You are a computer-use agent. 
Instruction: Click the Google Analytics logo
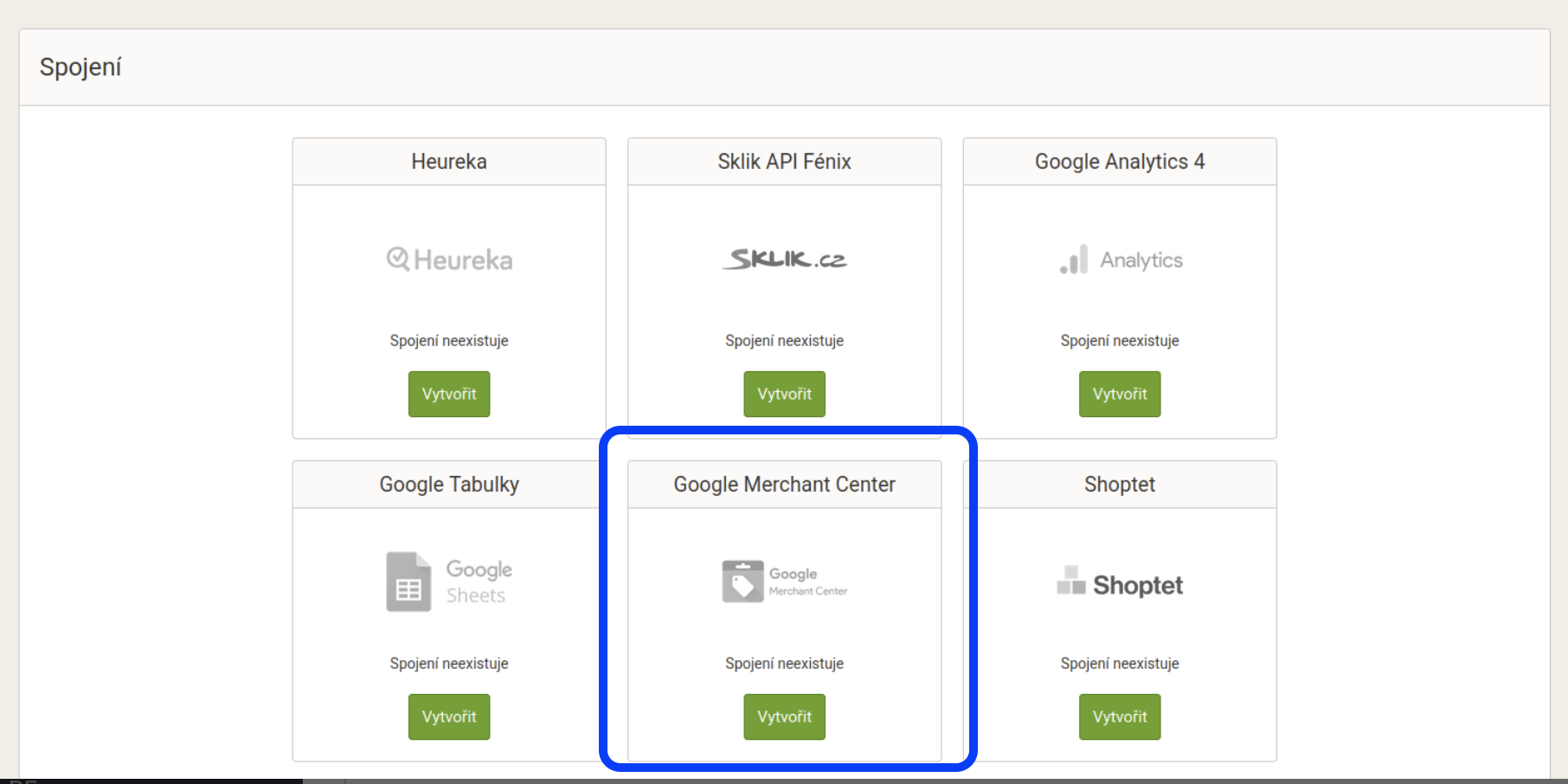[1121, 260]
